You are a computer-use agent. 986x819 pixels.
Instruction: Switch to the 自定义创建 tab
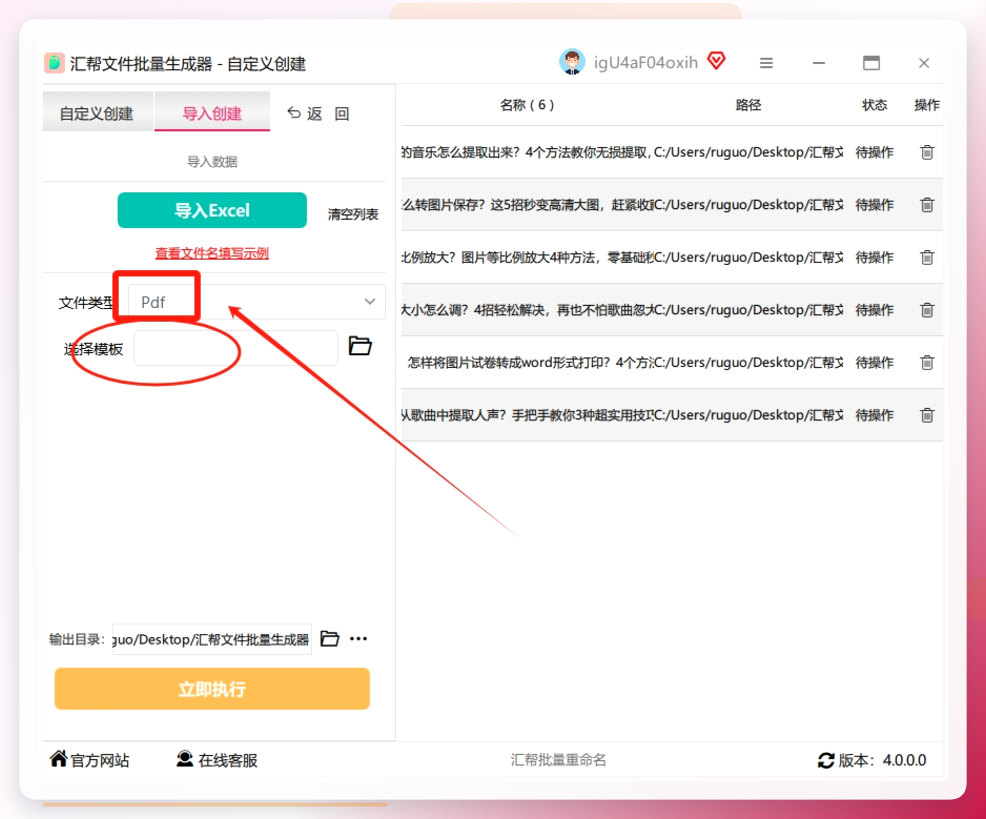tap(97, 113)
